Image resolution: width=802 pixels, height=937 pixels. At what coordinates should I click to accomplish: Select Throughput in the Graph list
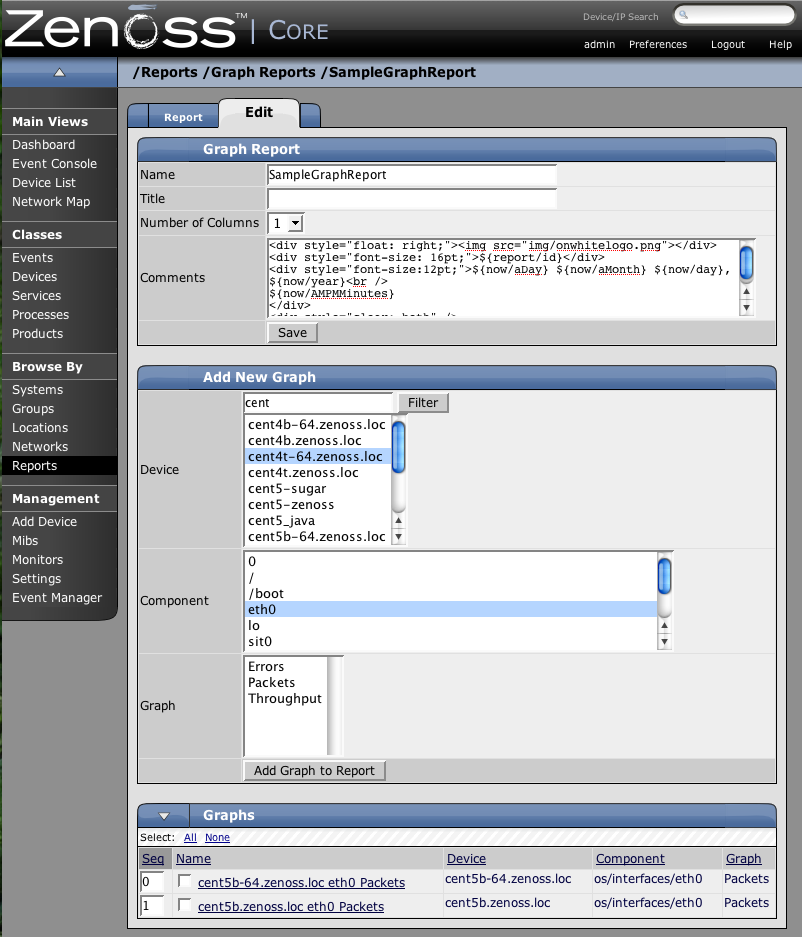(x=286, y=699)
